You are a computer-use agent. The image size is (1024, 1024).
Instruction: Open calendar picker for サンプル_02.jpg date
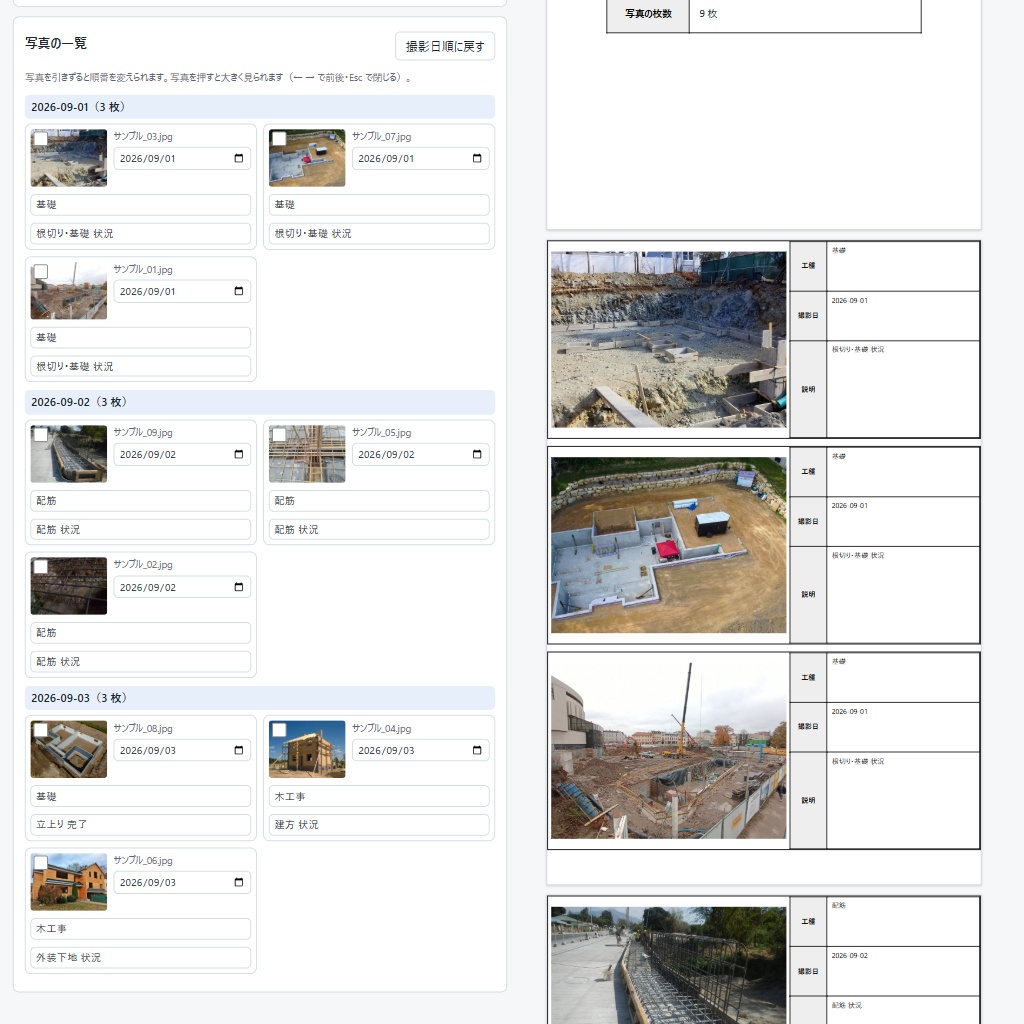pyautogui.click(x=238, y=587)
